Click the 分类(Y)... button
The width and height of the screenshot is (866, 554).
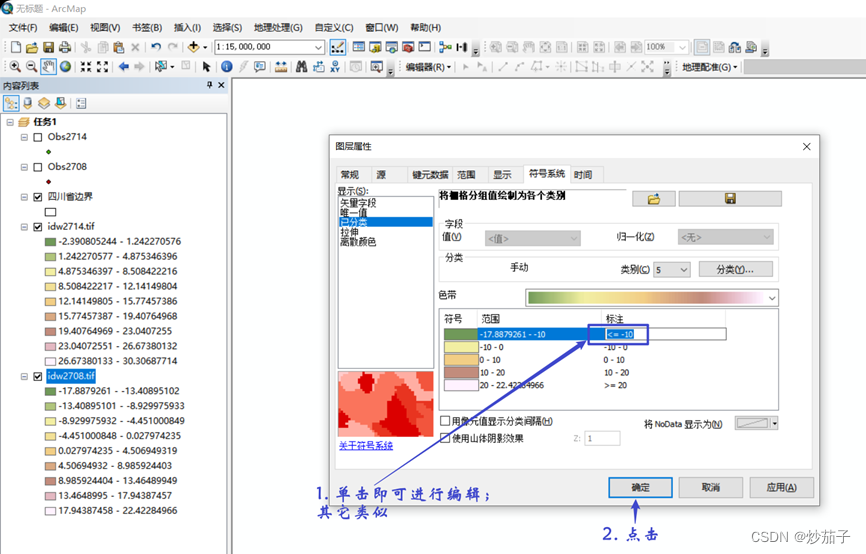(x=735, y=270)
